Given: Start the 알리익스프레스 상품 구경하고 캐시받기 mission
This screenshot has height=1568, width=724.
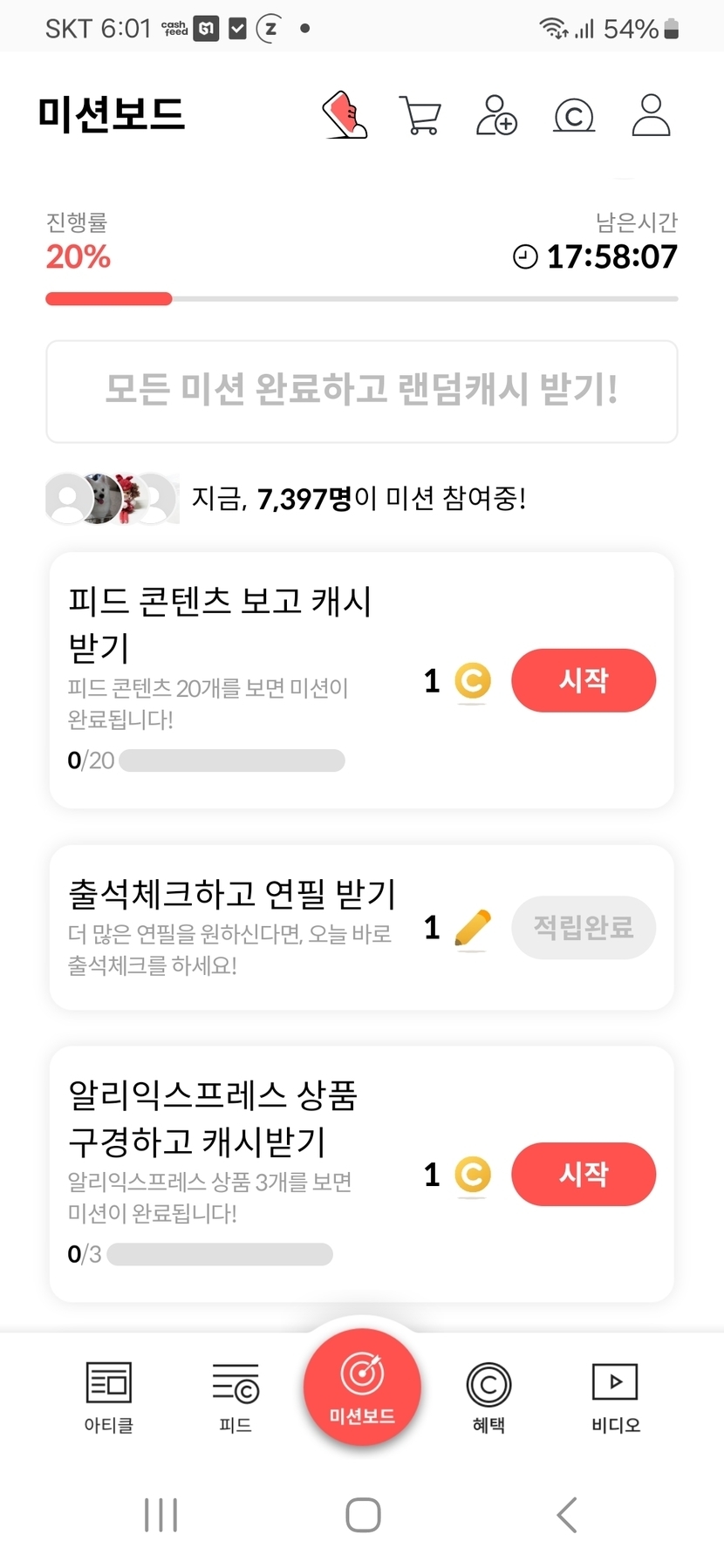Looking at the screenshot, I should pyautogui.click(x=584, y=1175).
